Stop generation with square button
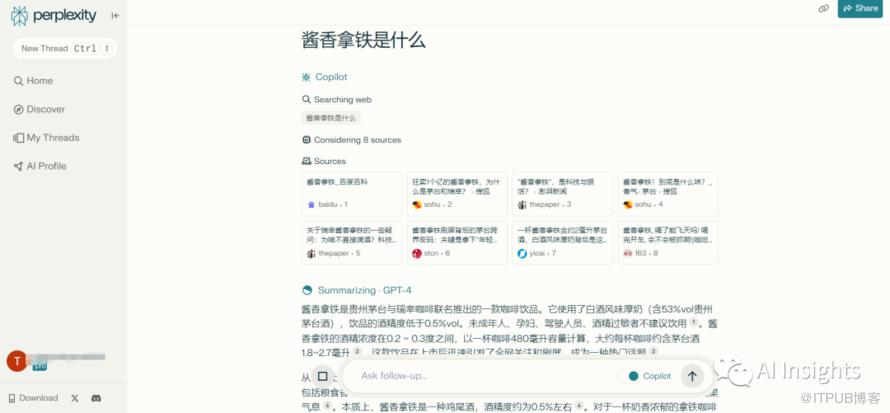 click(323, 376)
